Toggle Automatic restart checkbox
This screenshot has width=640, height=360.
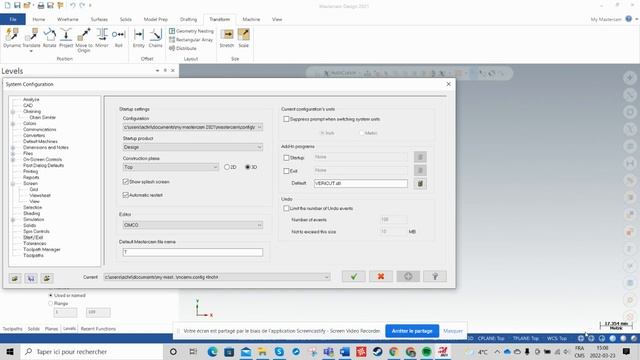point(126,195)
